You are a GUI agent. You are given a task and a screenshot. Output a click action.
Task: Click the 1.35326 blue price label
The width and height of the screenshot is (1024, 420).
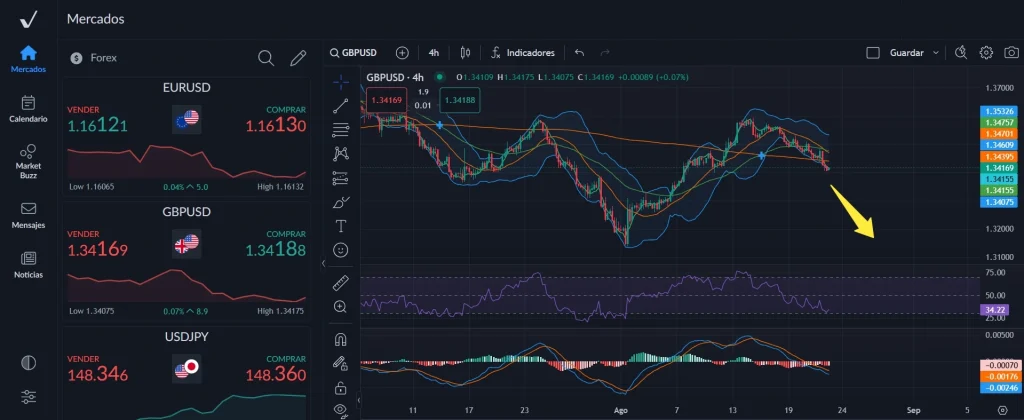pos(999,112)
